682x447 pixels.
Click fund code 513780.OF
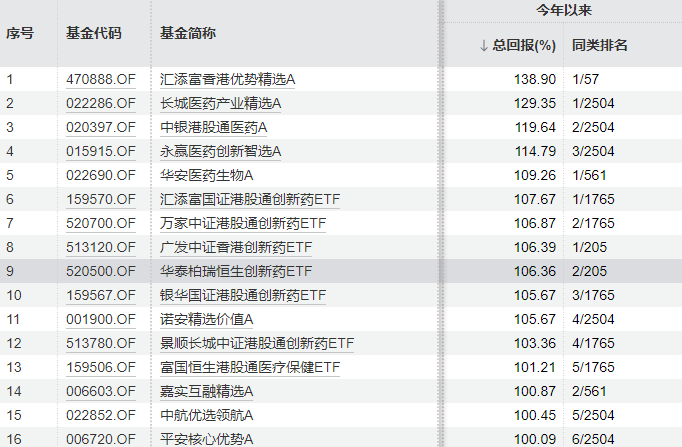coord(100,343)
